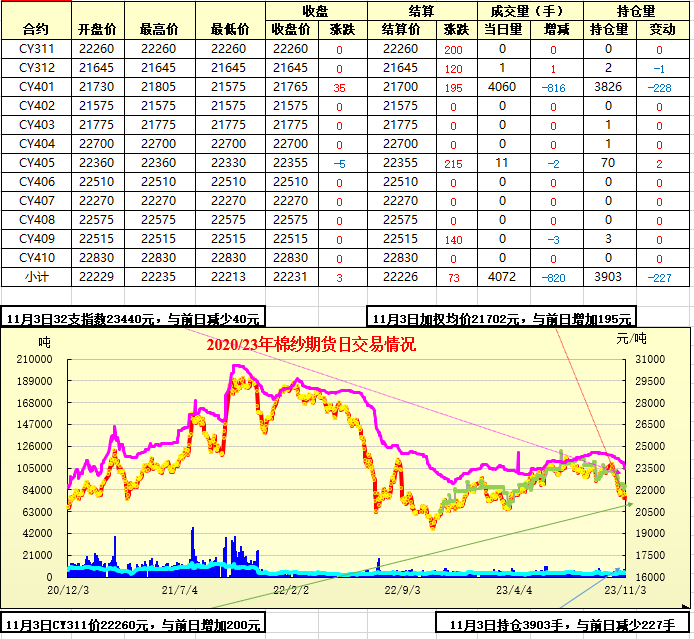This screenshot has width=694, height=639.
Task: Select the cell showing 3826 open interest
Action: click(608, 87)
